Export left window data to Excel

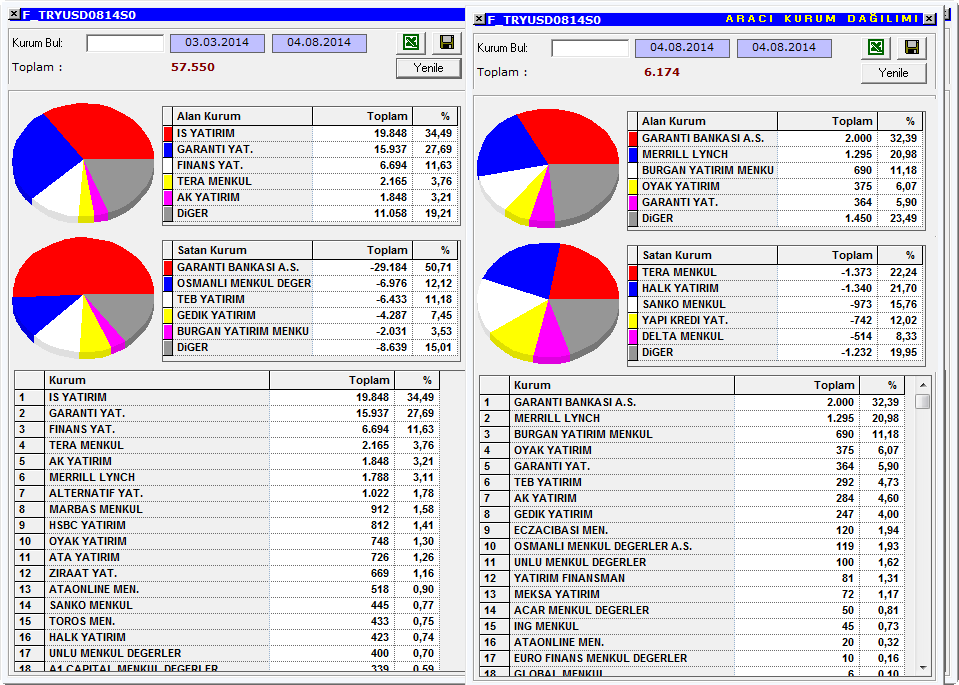412,42
